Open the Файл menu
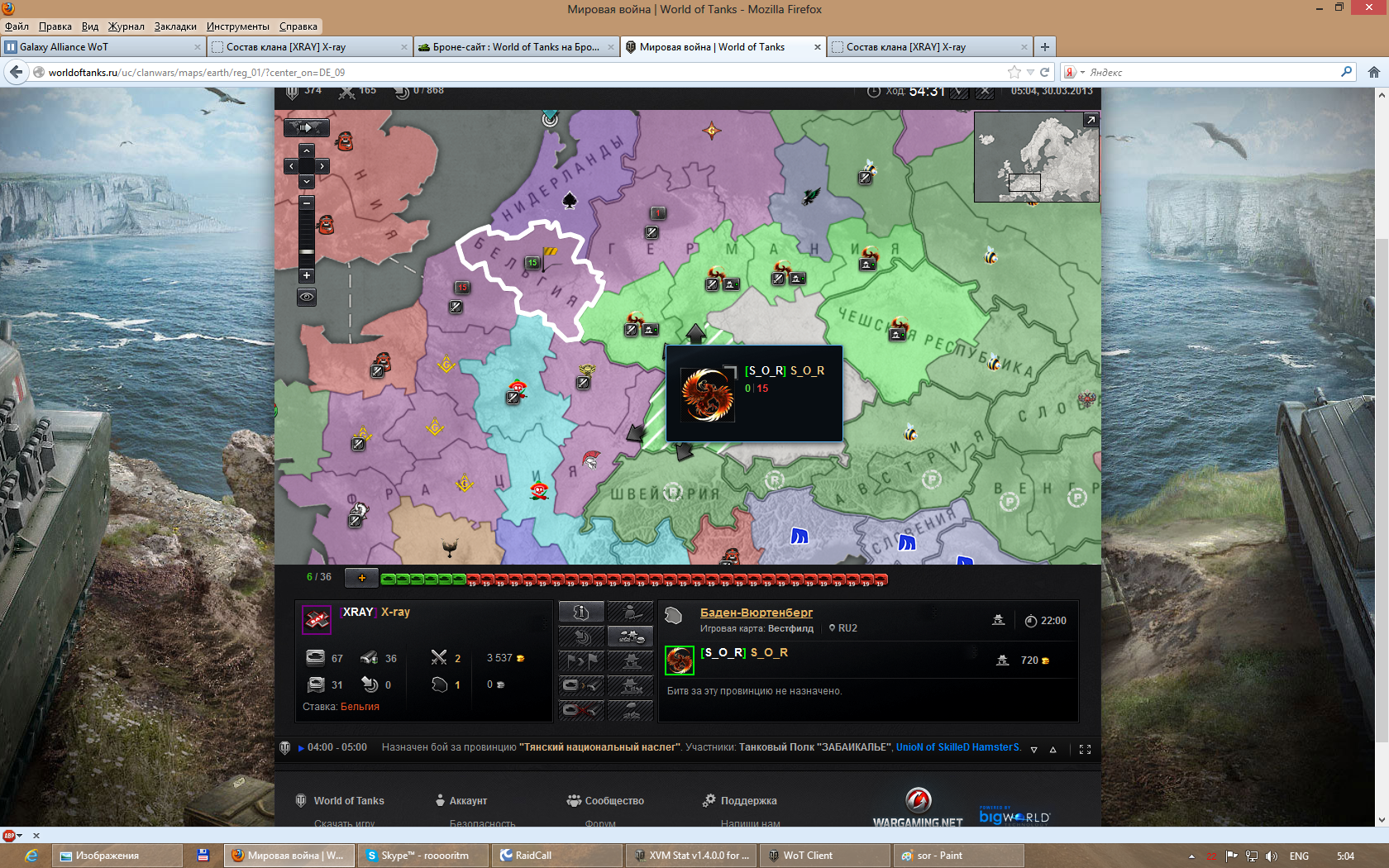 point(17,26)
